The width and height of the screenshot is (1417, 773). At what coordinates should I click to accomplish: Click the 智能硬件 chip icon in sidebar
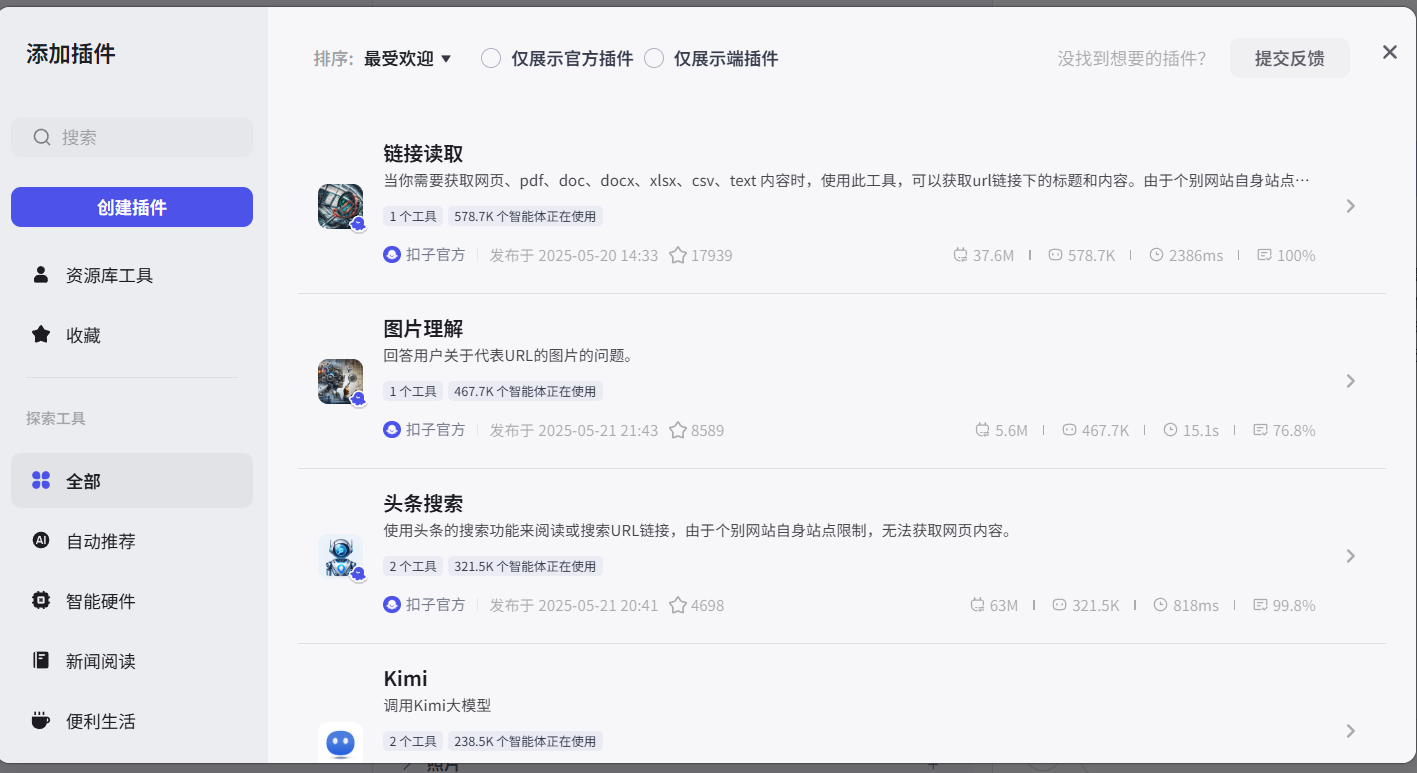point(41,601)
